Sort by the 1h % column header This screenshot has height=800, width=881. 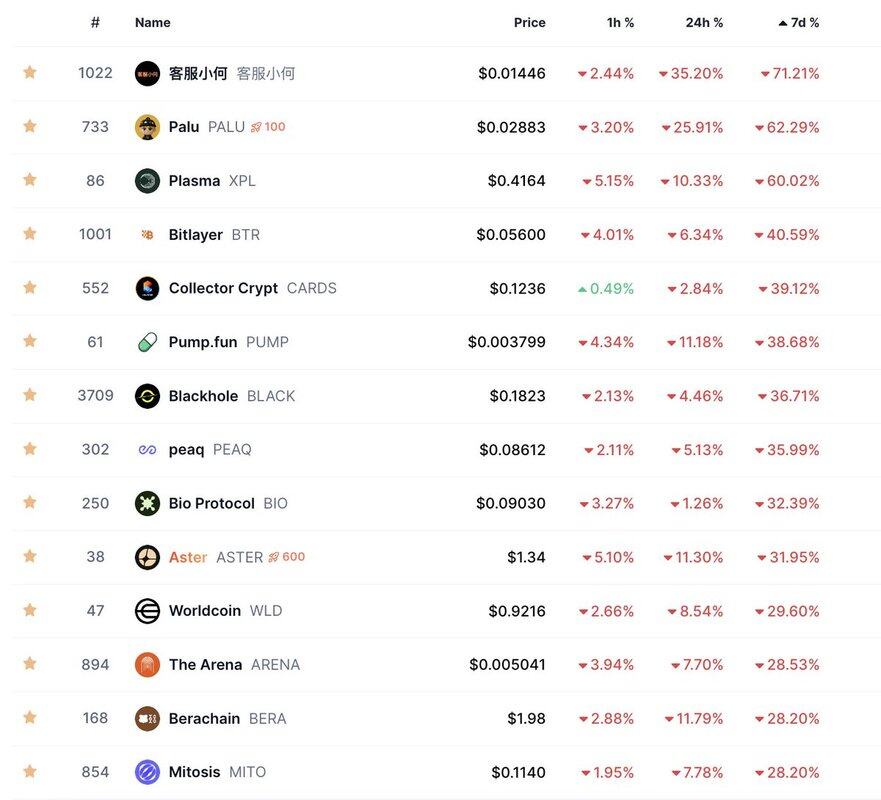tap(620, 22)
